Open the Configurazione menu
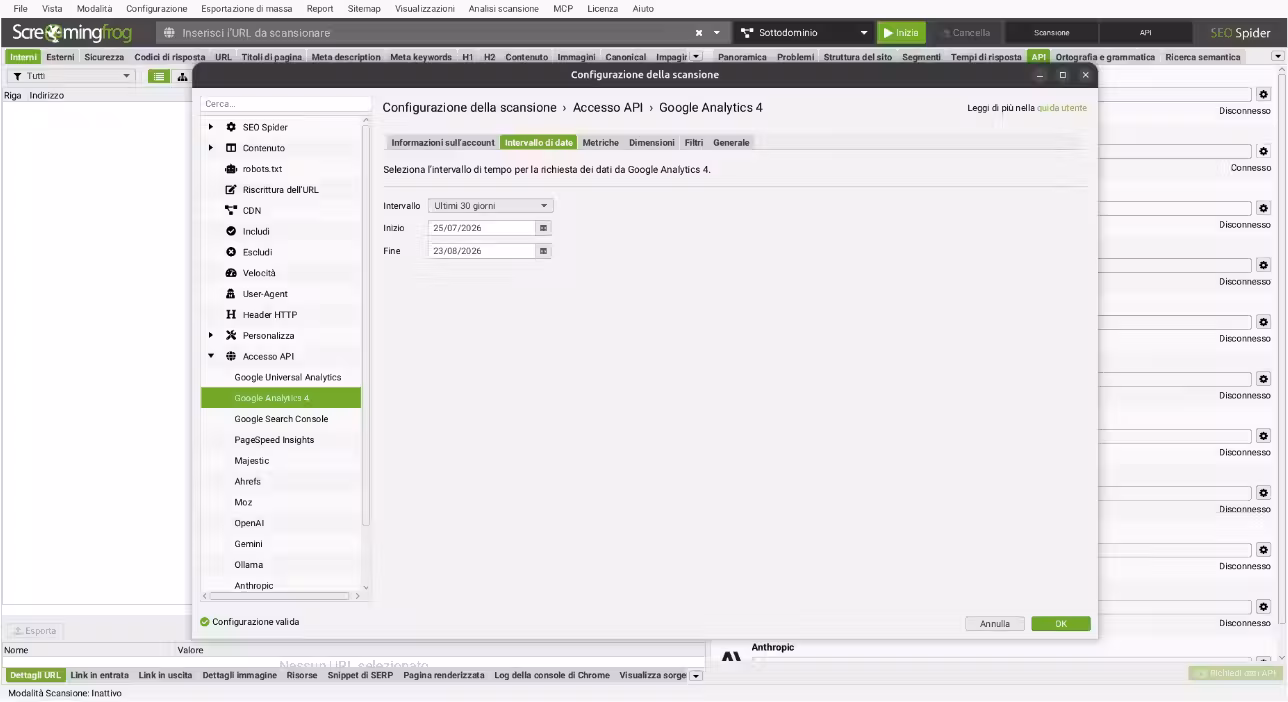Screen dimensions: 1288x702 (156, 8)
